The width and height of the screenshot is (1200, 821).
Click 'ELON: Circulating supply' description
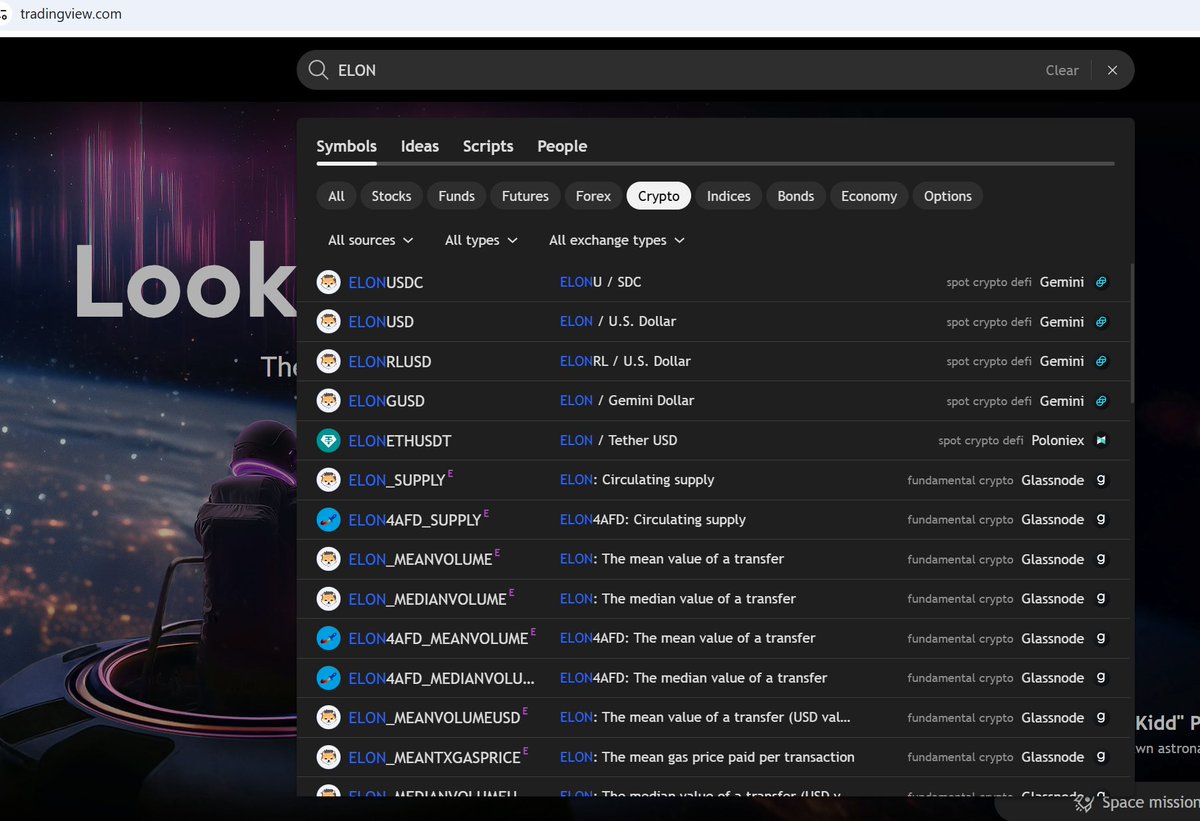pyautogui.click(x=637, y=479)
